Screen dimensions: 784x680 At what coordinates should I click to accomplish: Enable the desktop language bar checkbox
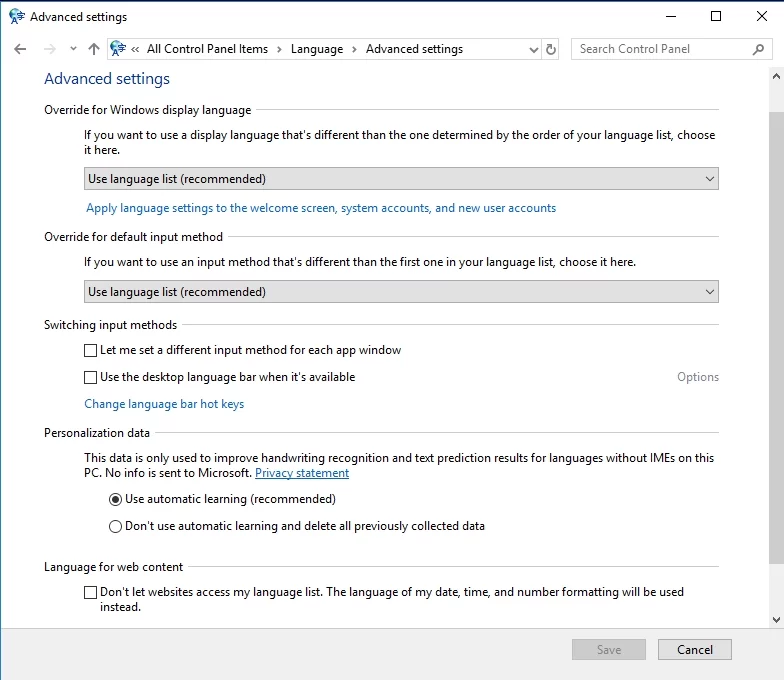(91, 378)
